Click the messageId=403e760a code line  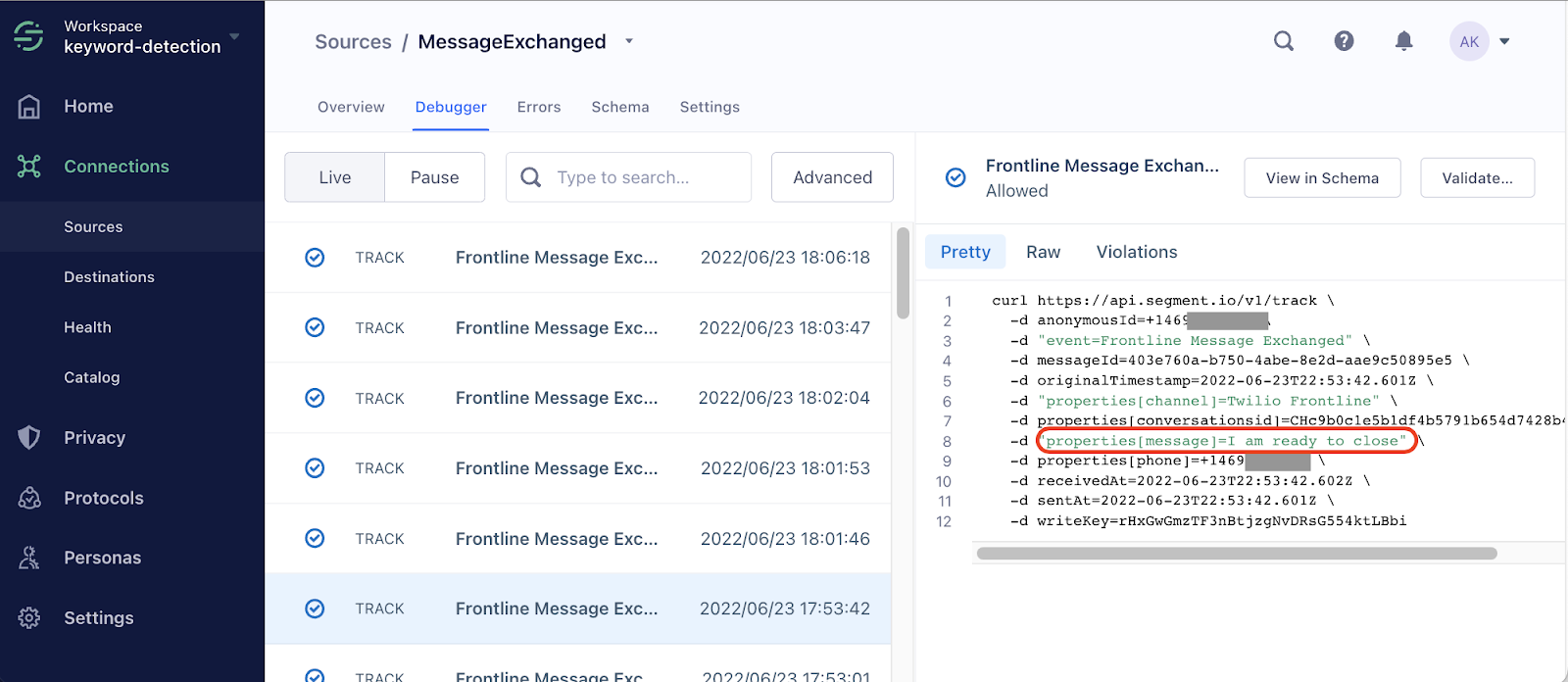click(x=1241, y=361)
